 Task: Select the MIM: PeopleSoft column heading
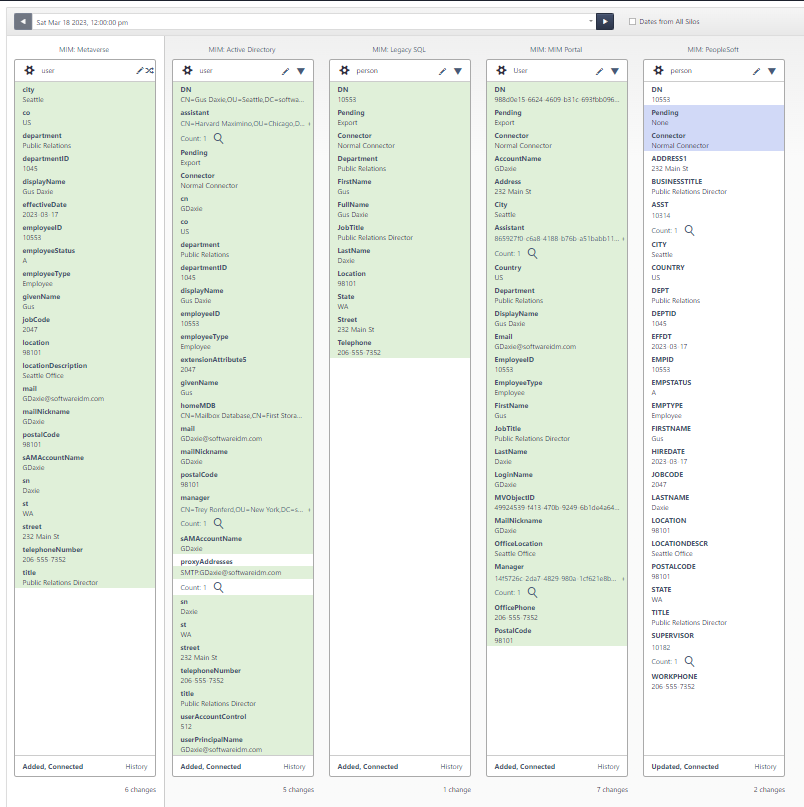click(713, 49)
